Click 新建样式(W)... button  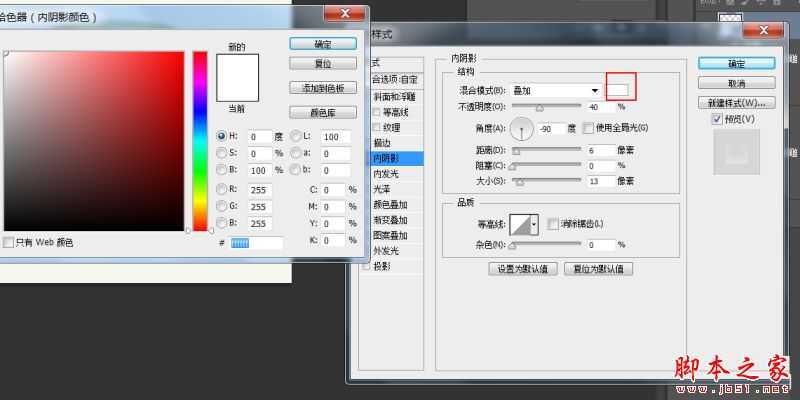(x=739, y=103)
